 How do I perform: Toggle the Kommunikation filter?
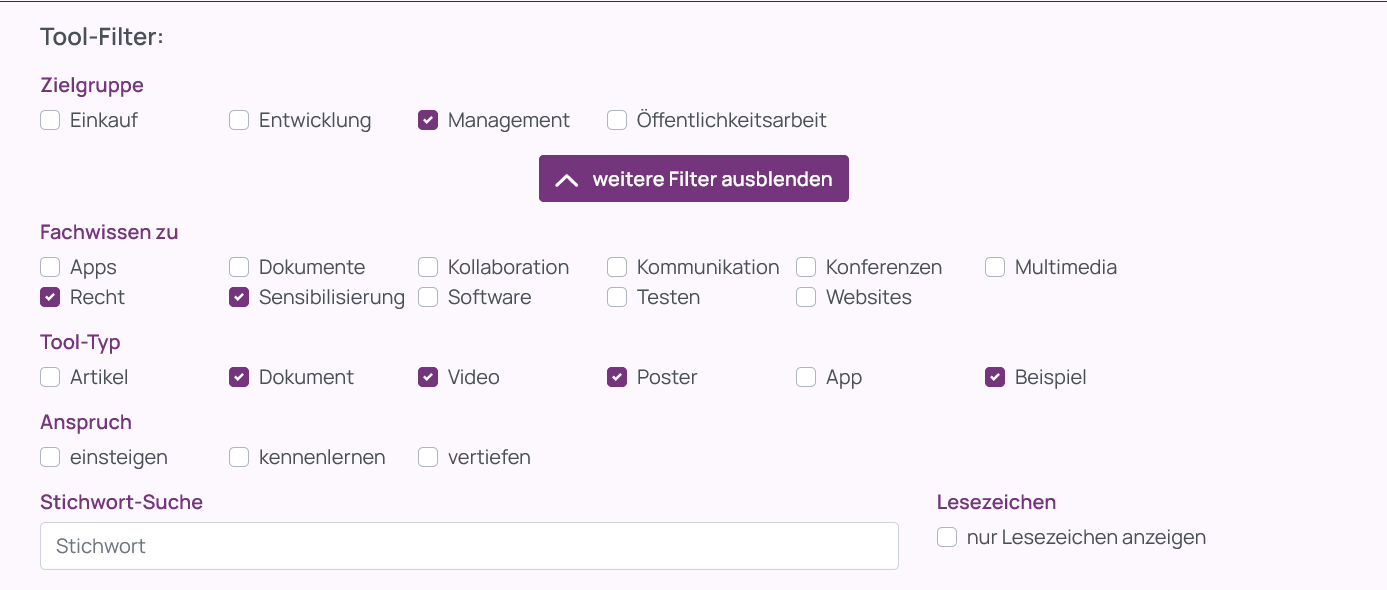tap(617, 267)
